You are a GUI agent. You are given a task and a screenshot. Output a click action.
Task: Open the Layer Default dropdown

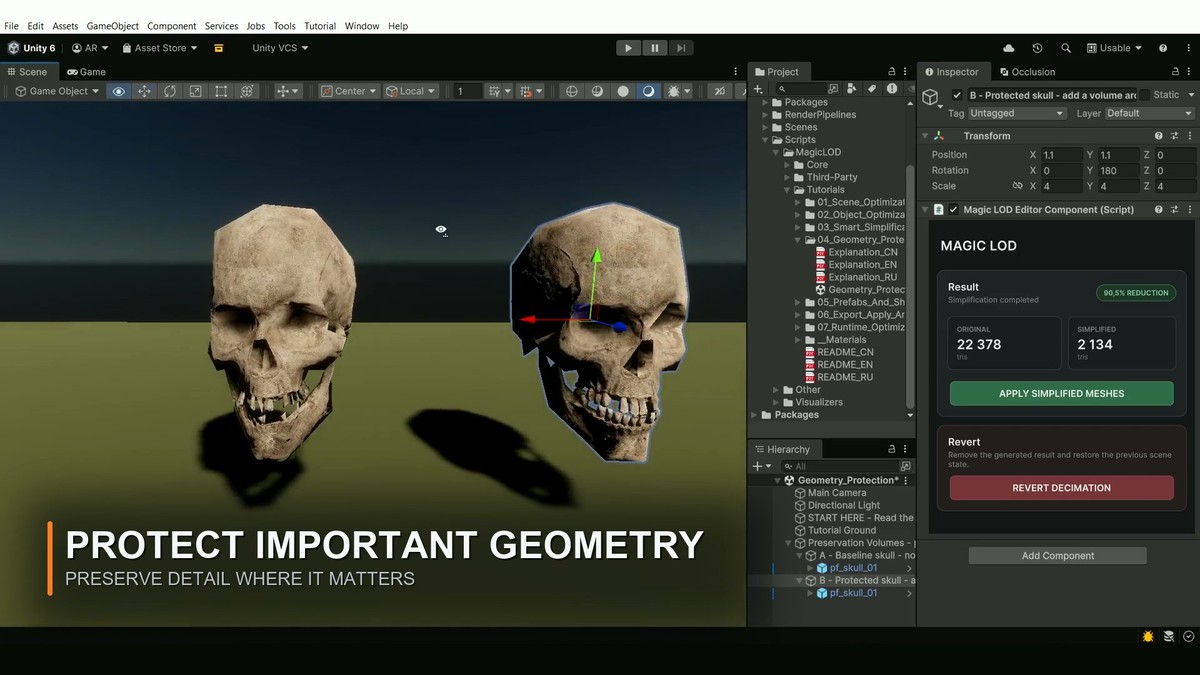click(x=1149, y=113)
